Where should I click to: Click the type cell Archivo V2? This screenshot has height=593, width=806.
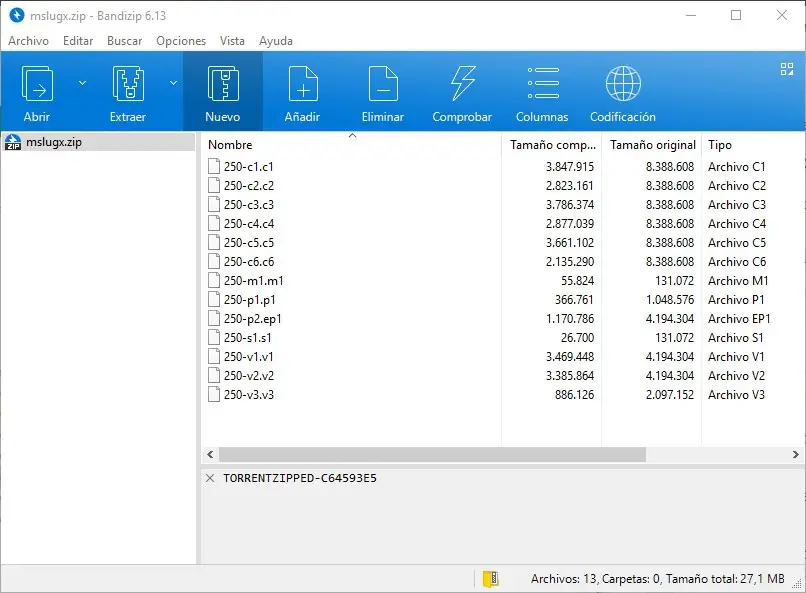coord(736,376)
